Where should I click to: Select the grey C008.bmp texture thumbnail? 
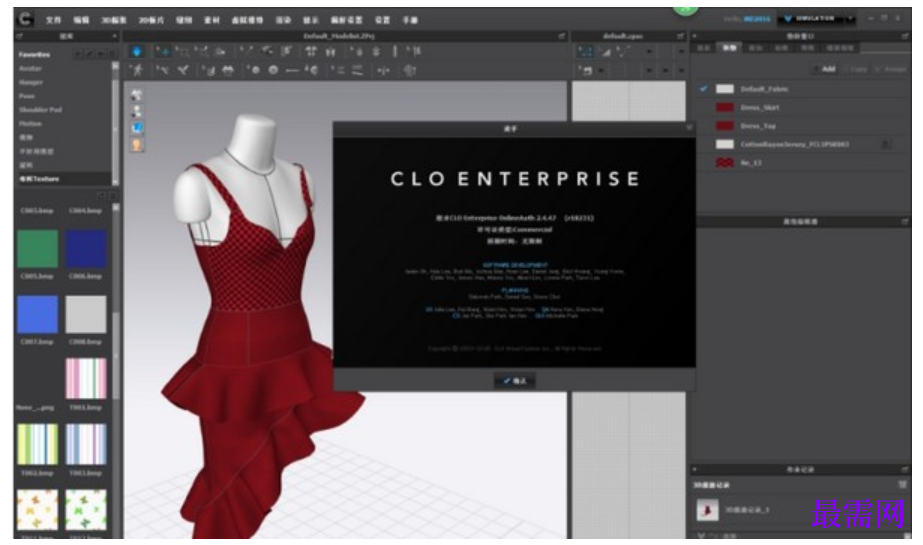coord(86,314)
